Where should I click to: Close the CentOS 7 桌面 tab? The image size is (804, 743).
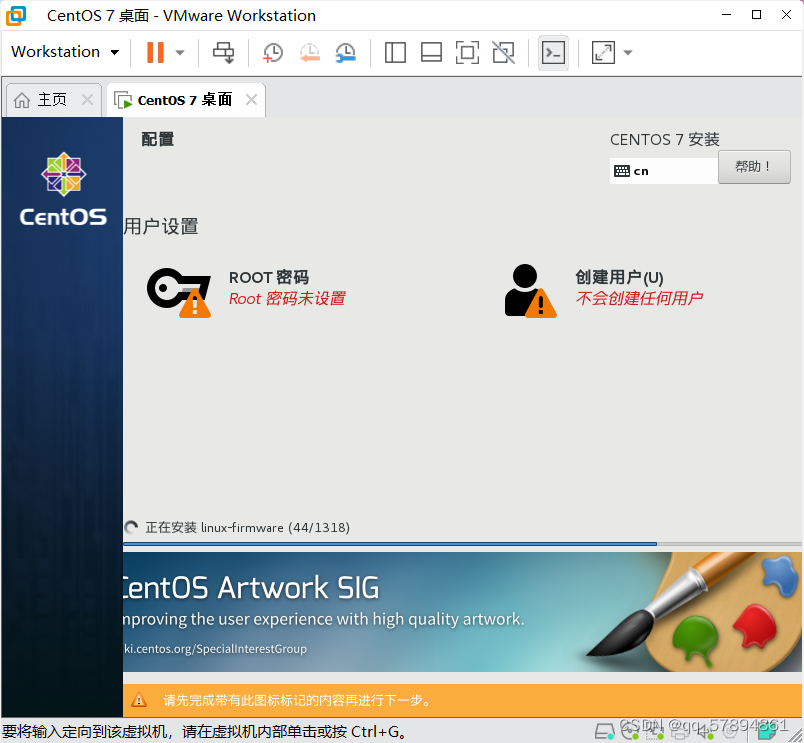click(x=251, y=99)
